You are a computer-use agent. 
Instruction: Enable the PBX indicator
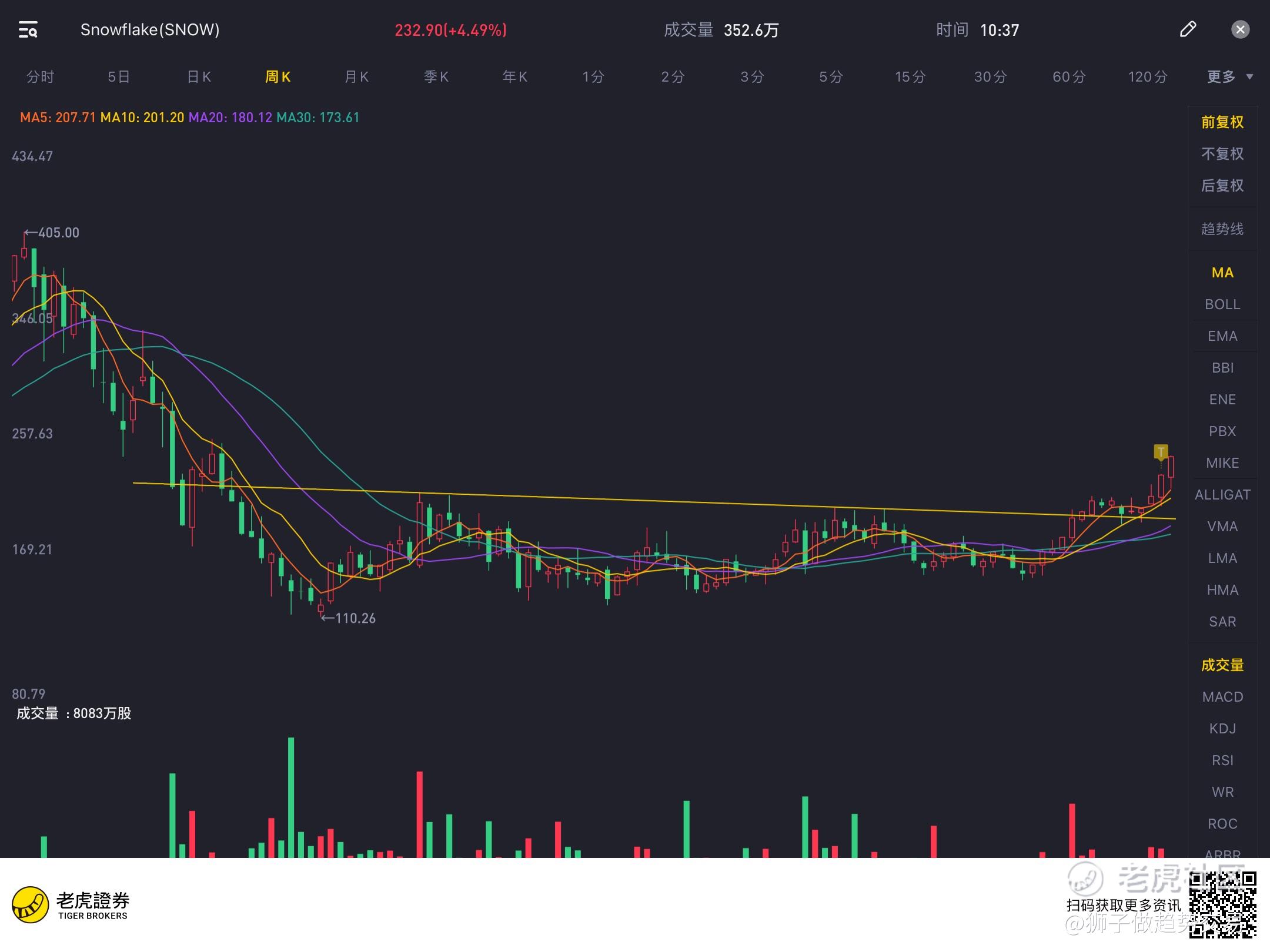[x=1222, y=431]
